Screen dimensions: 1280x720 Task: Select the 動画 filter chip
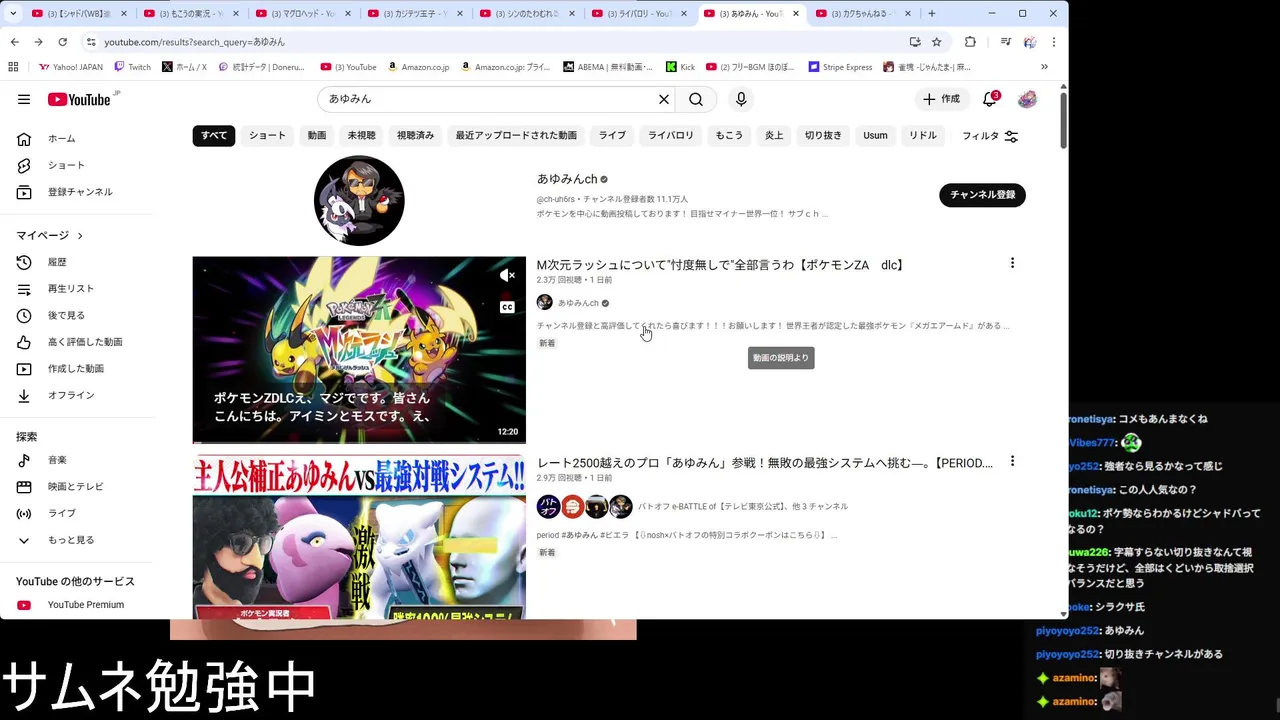(x=317, y=136)
